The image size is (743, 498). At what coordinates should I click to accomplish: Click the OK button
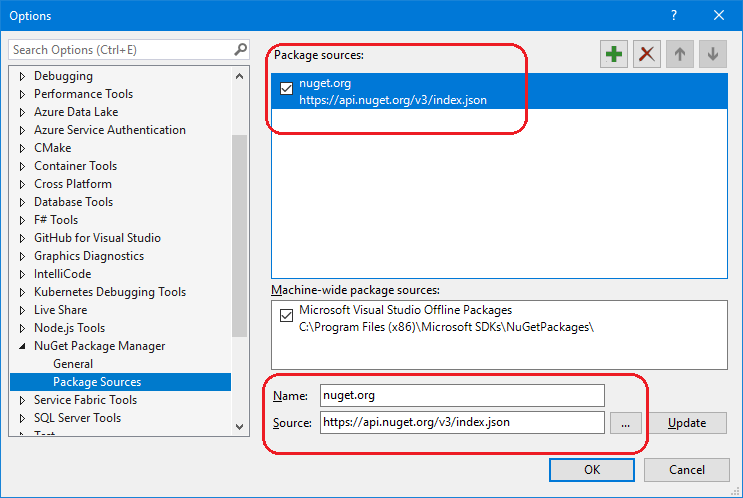click(592, 470)
